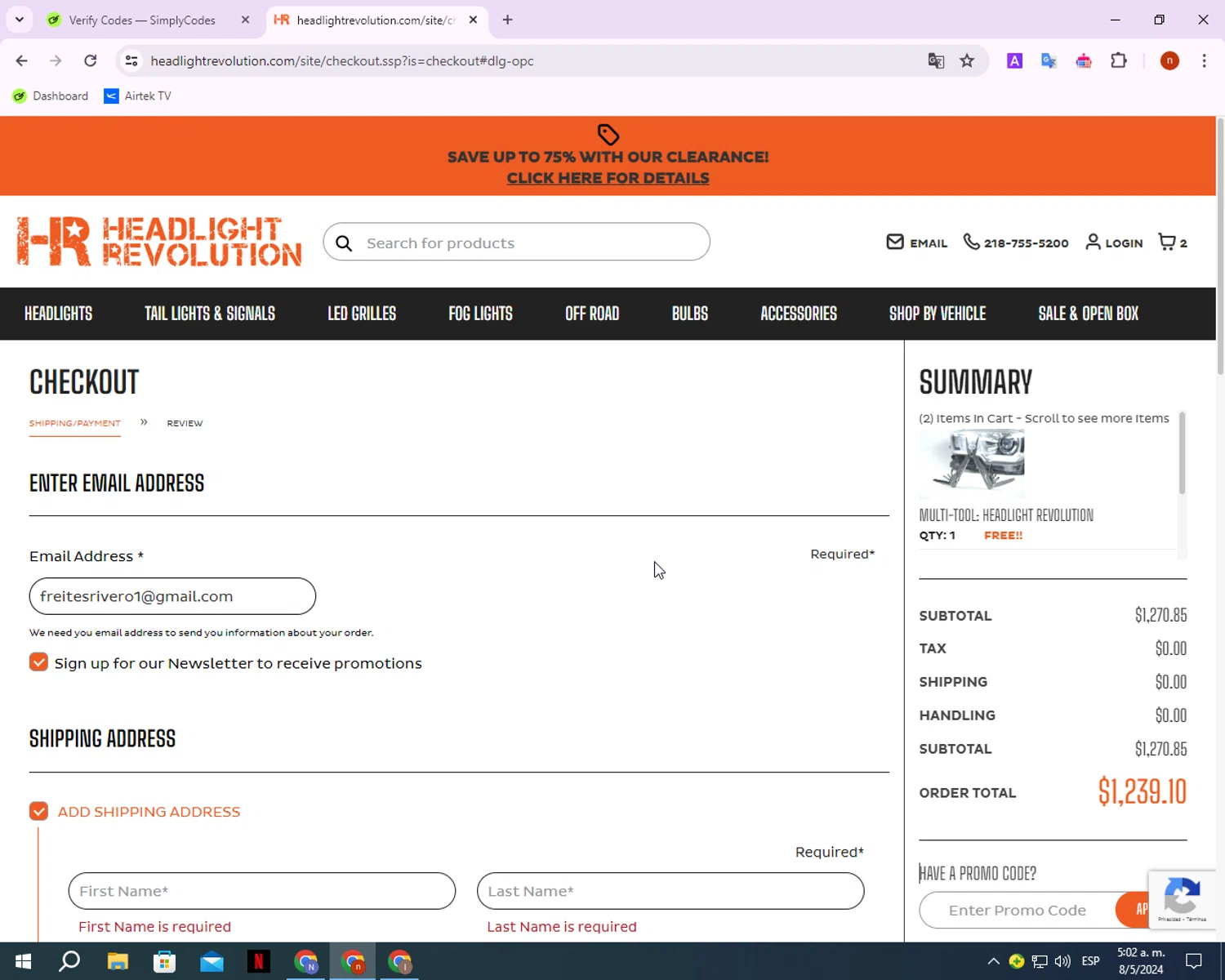1225x980 pixels.
Task: Click the tag icon in the orange clearance banner
Action: pos(608,134)
